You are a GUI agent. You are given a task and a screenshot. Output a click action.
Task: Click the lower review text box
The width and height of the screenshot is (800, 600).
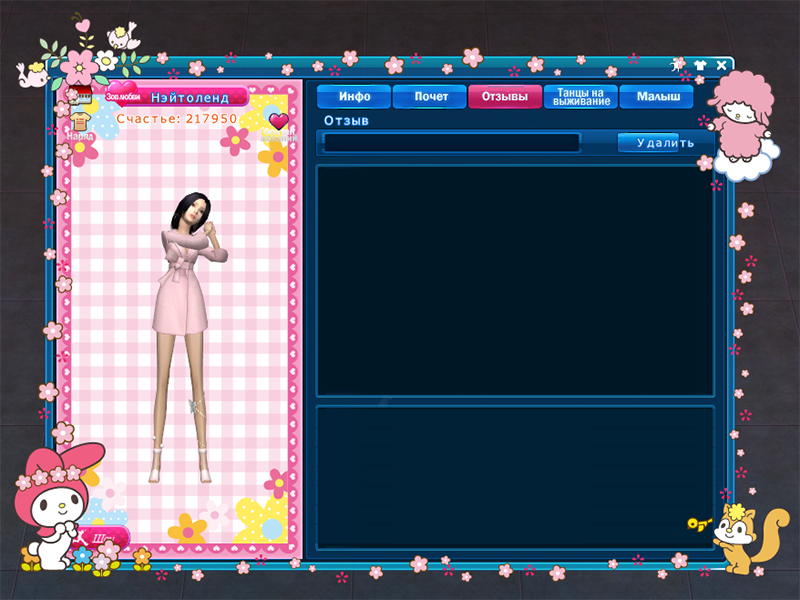pos(515,478)
